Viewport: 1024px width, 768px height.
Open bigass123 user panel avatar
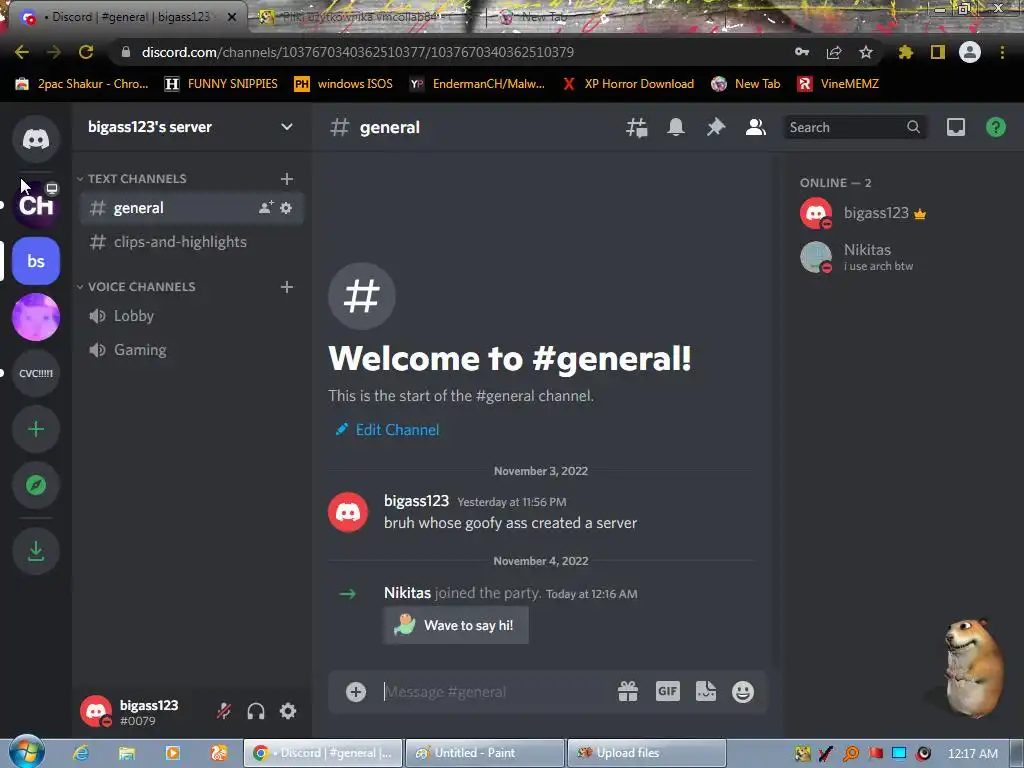pyautogui.click(x=96, y=711)
